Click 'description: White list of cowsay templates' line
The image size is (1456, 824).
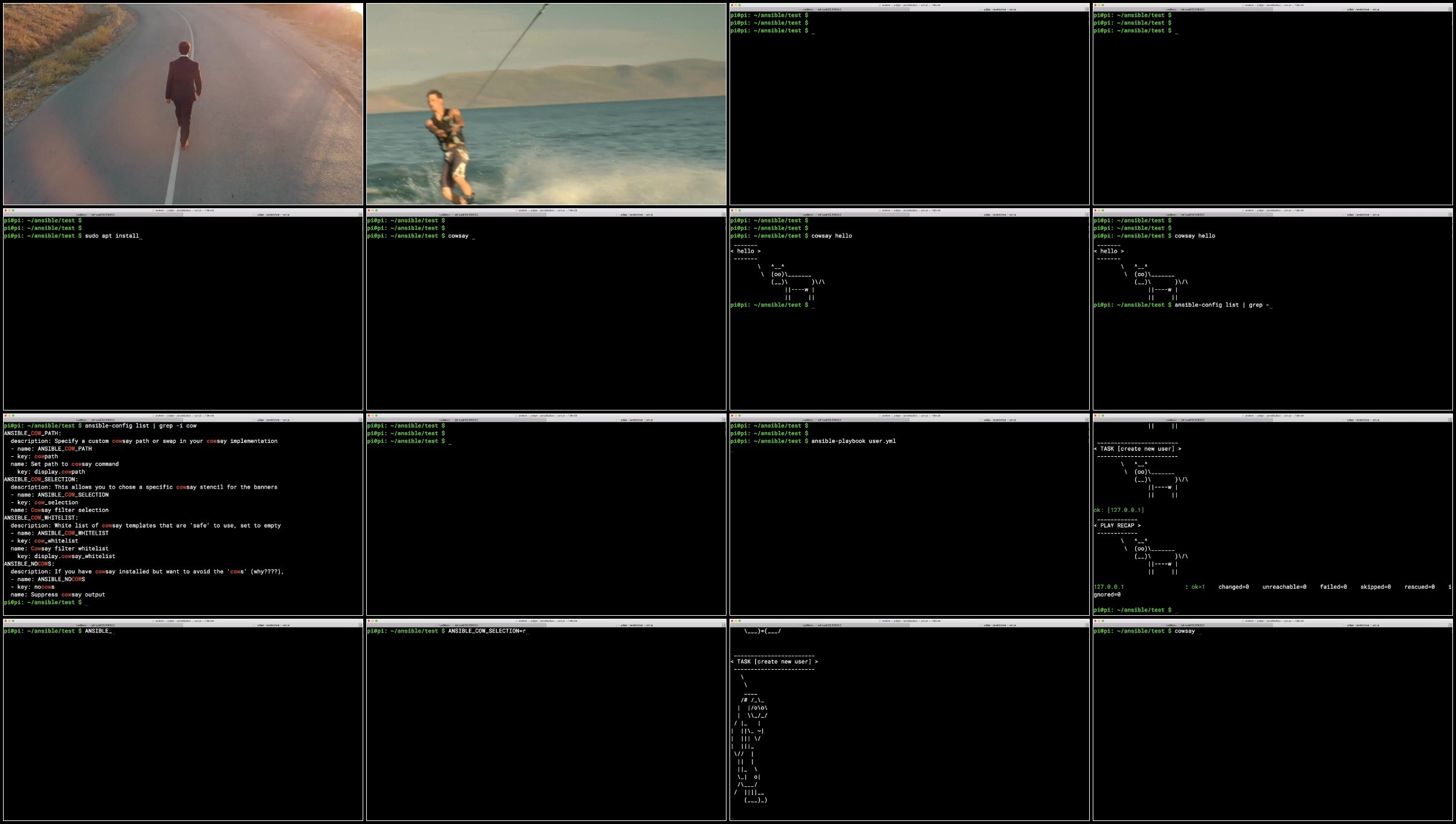coord(145,526)
